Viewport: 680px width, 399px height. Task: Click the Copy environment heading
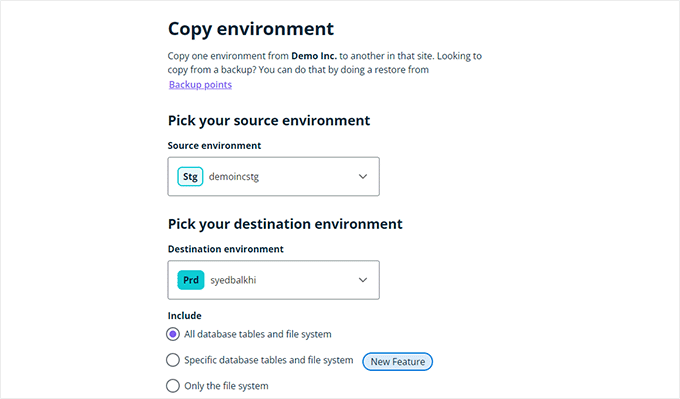point(251,29)
